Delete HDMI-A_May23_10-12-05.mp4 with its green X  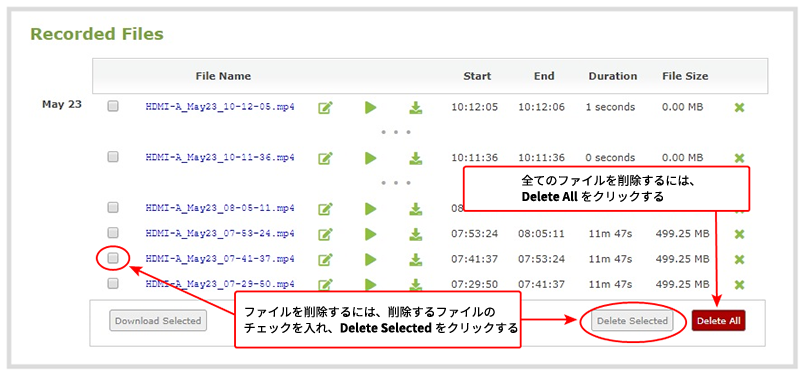(739, 108)
